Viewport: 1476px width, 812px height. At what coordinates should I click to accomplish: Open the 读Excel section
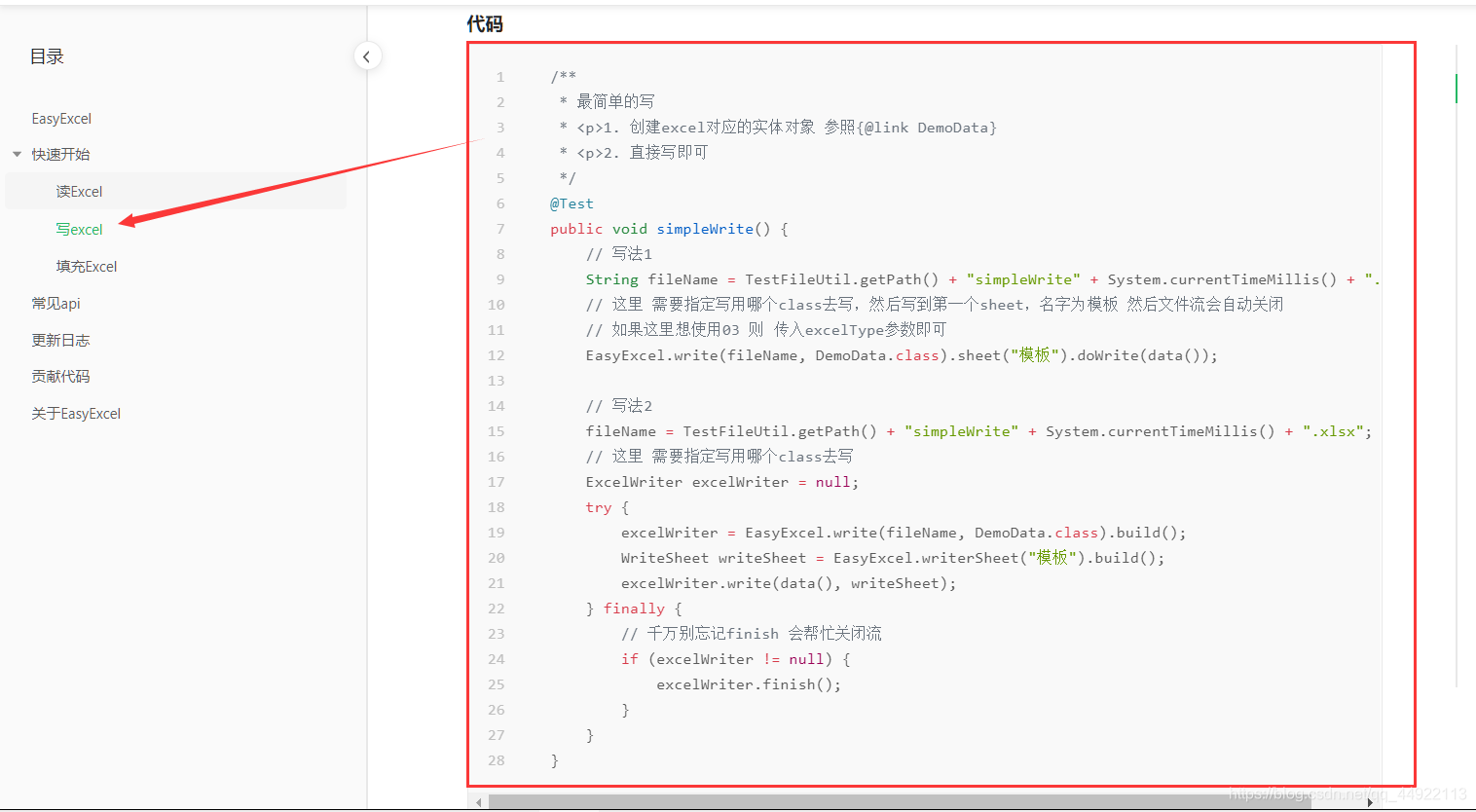(x=79, y=192)
